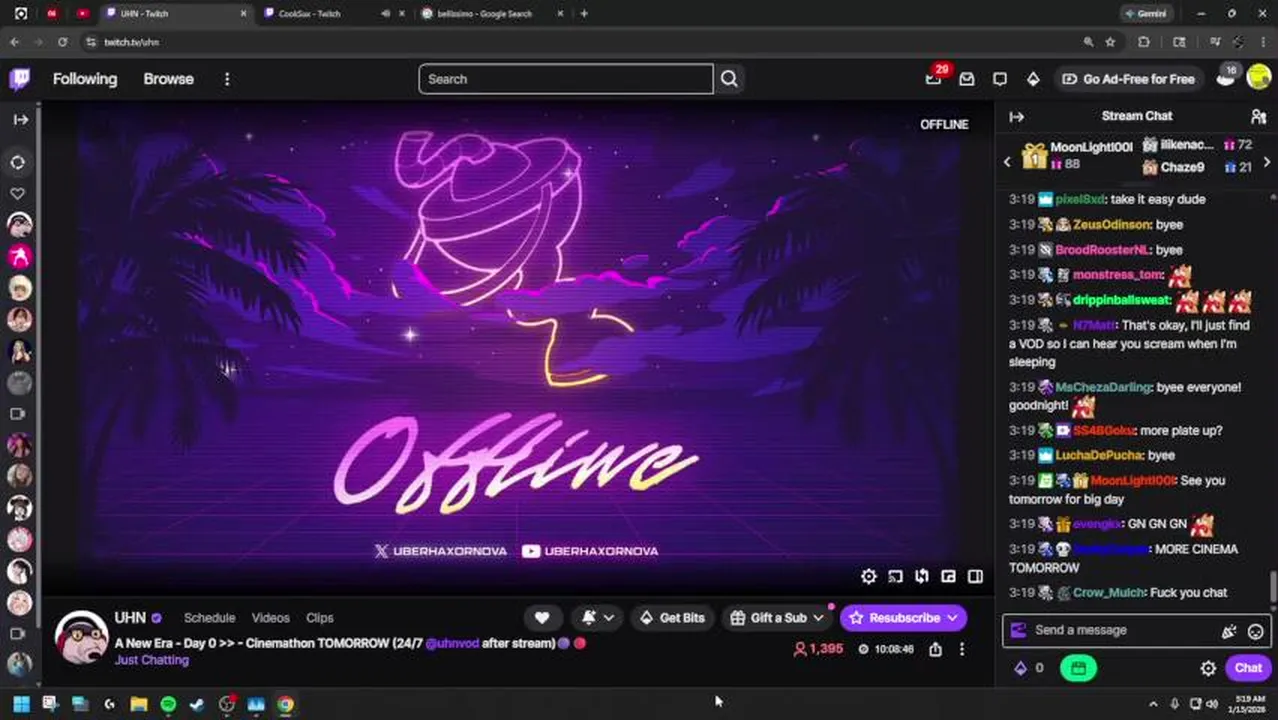Collapse the stream chat panel
The image size is (1278, 720).
click(1016, 117)
